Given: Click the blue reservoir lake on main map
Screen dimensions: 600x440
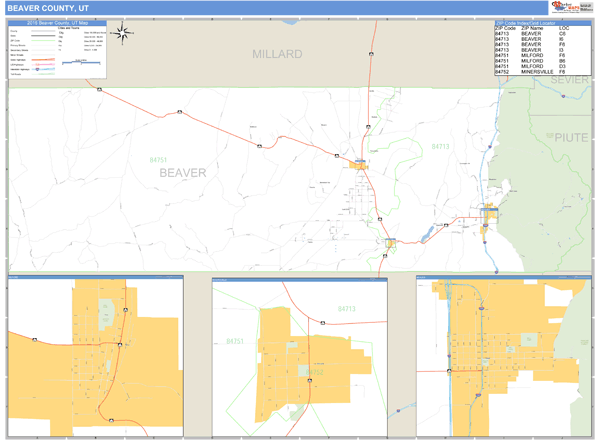Looking at the screenshot, I should point(427,234).
